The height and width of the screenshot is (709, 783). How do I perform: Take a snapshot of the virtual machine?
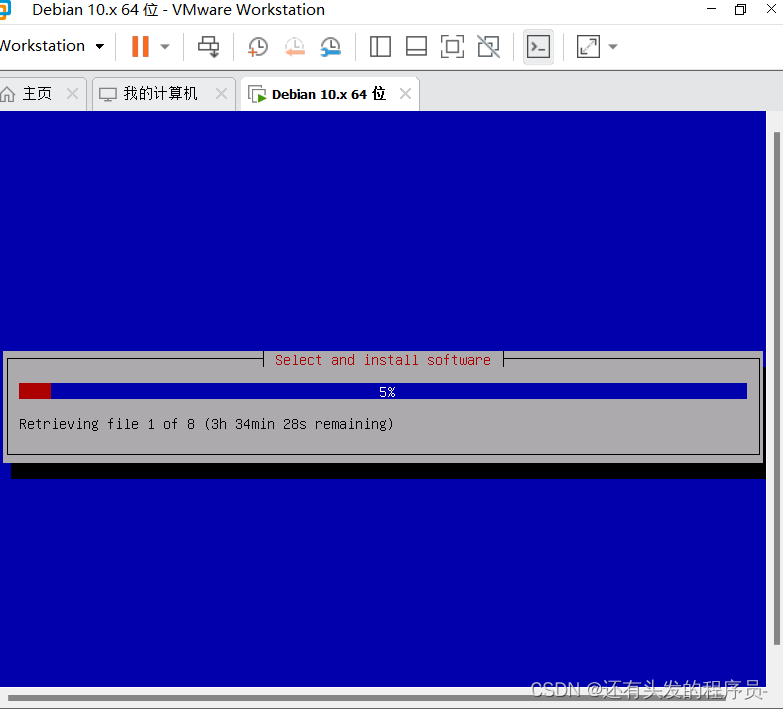coord(258,46)
